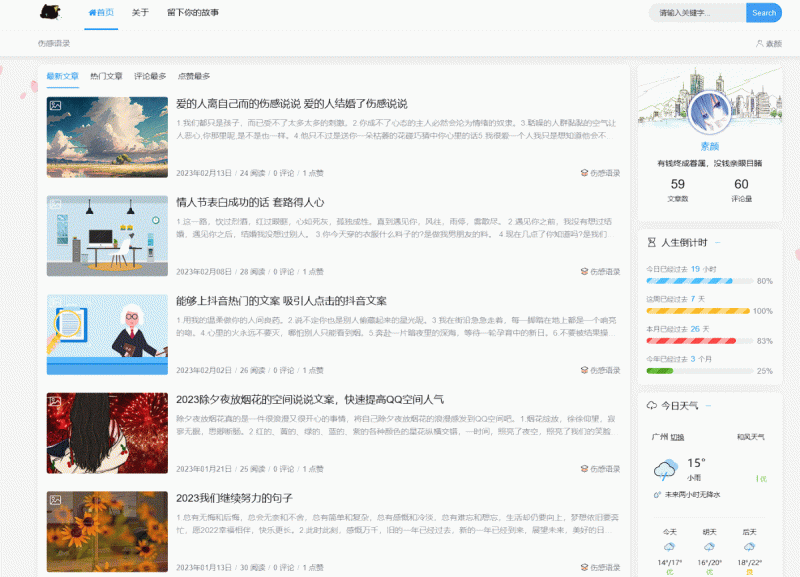Click the tag icon beside 伤感语录 on first article

click(583, 172)
